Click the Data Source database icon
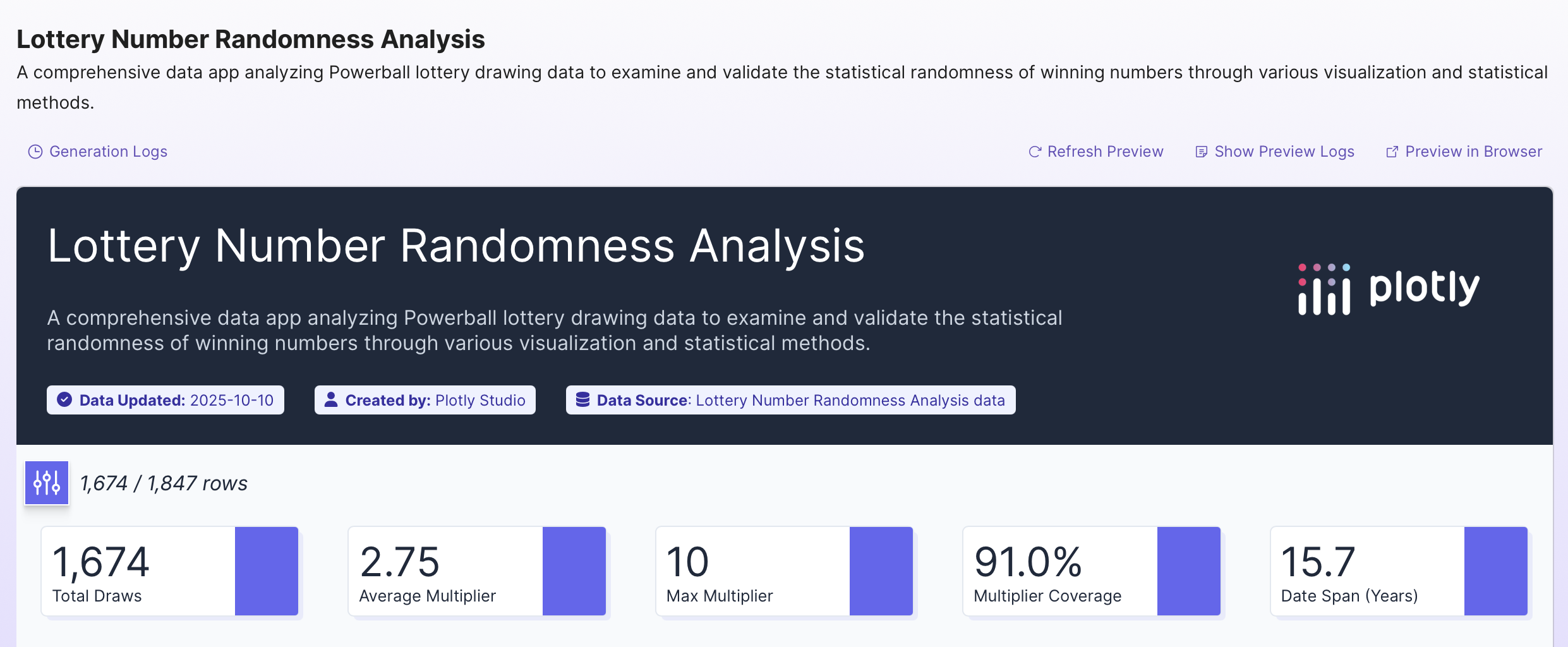 [x=582, y=400]
